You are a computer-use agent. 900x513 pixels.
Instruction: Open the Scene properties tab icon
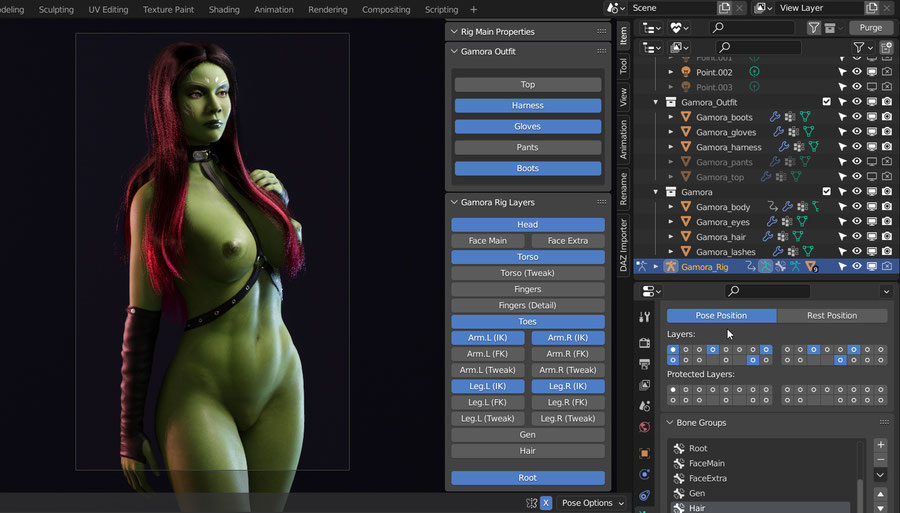645,406
